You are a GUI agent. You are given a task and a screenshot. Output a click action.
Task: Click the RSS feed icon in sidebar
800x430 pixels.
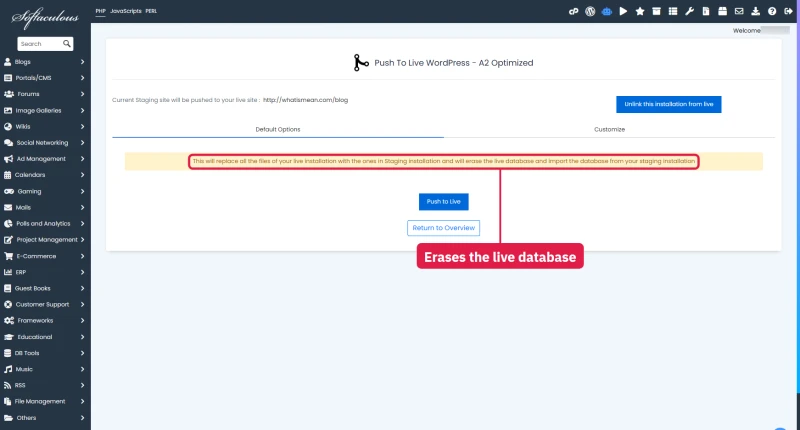tap(8, 386)
